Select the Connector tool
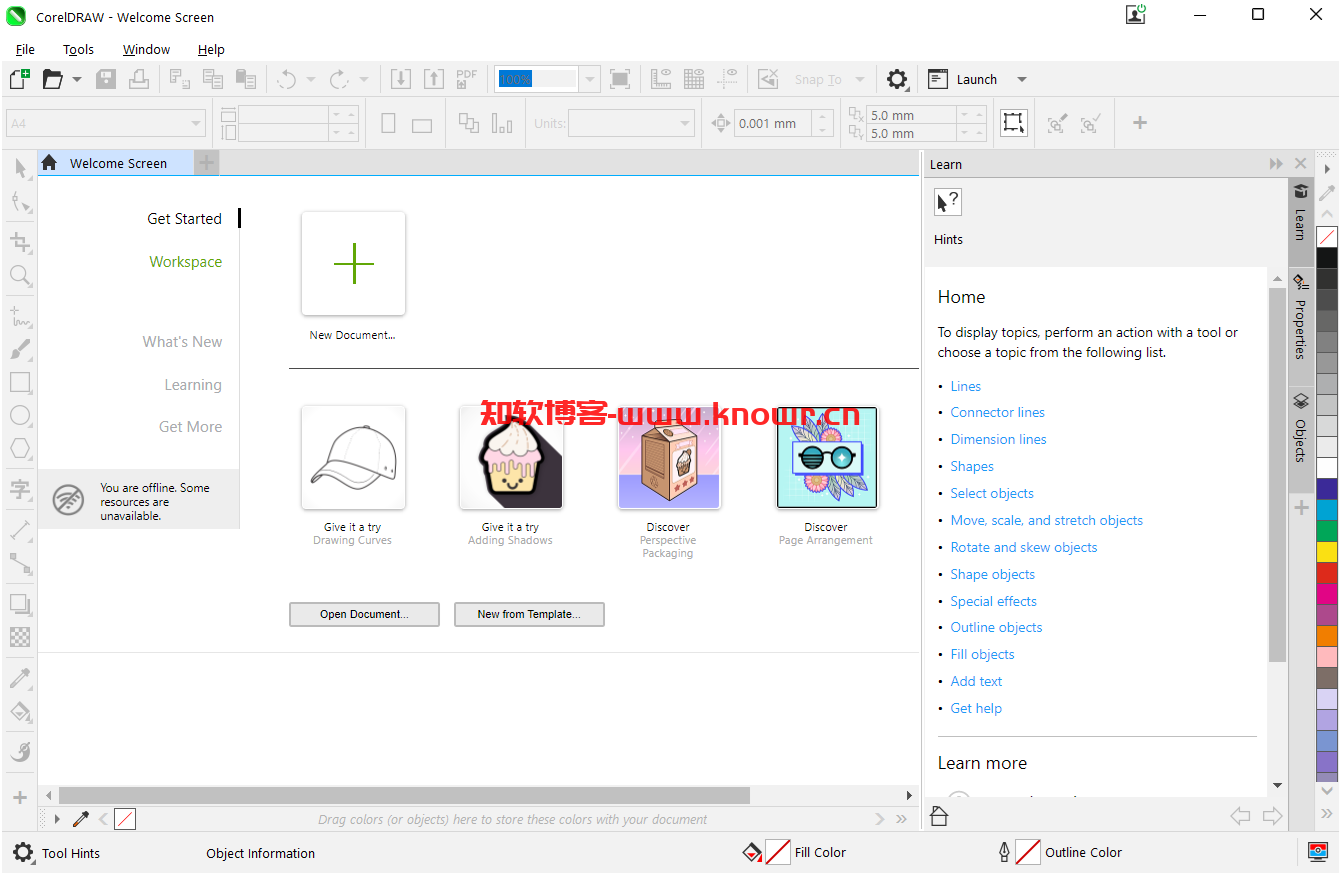 [20, 563]
